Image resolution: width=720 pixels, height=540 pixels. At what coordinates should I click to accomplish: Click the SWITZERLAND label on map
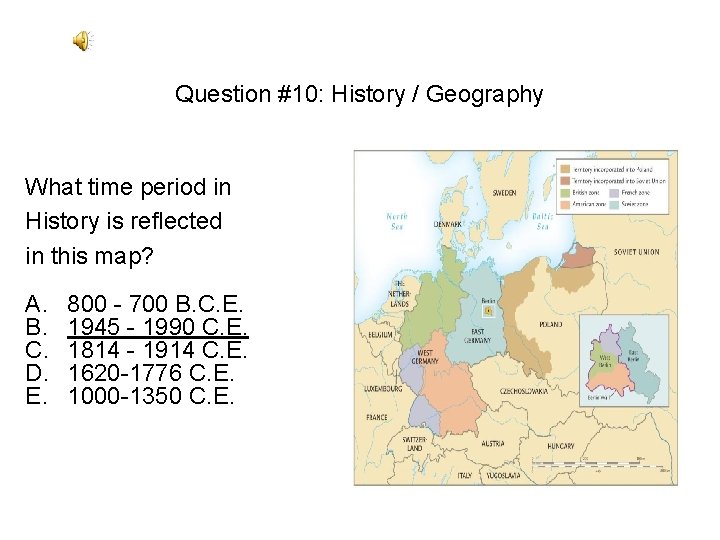pyautogui.click(x=414, y=444)
